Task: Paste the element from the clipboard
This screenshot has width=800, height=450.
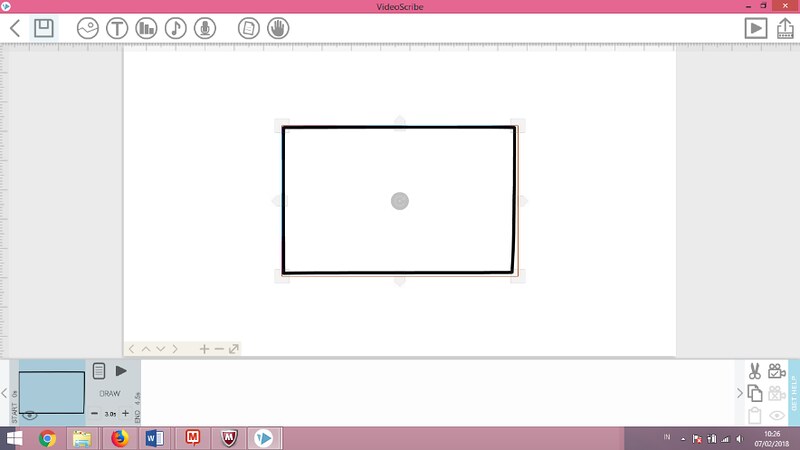Action: pyautogui.click(x=755, y=415)
